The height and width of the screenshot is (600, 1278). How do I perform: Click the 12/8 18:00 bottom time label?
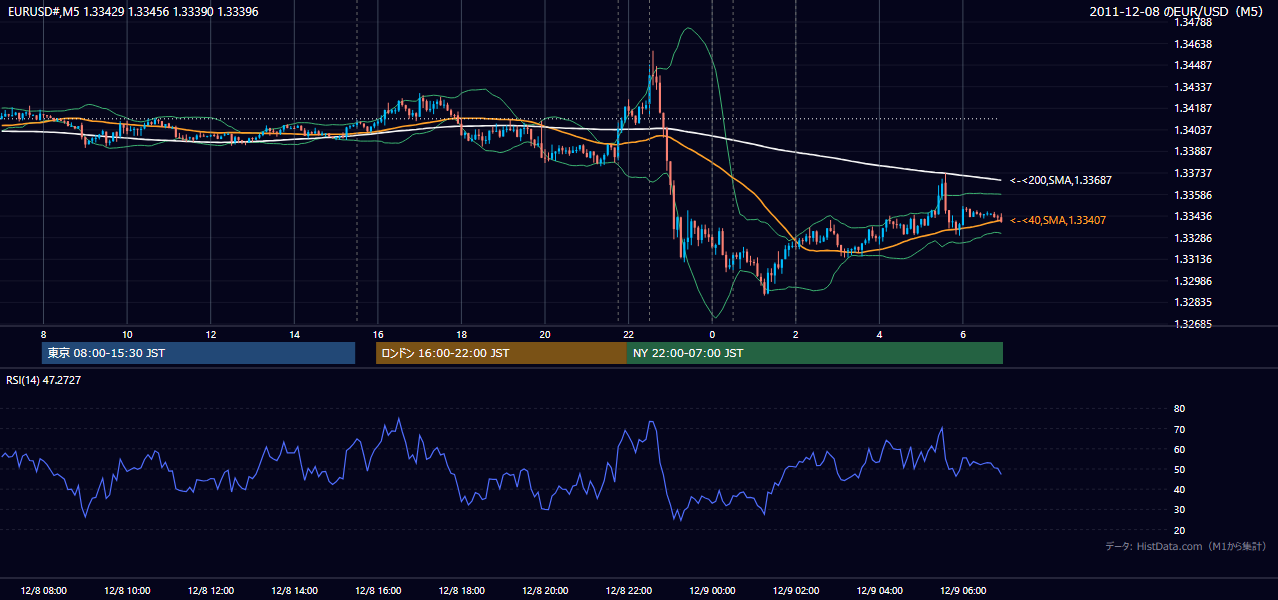point(461,591)
